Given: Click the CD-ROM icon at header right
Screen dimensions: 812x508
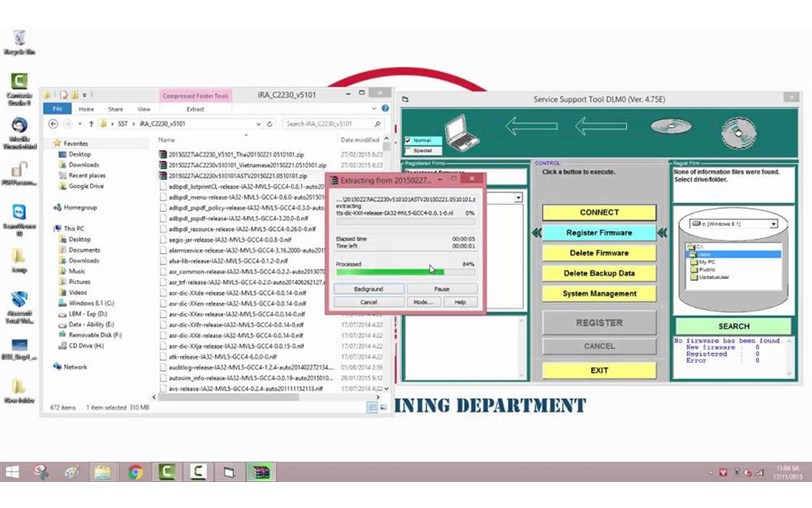Looking at the screenshot, I should (x=738, y=133).
